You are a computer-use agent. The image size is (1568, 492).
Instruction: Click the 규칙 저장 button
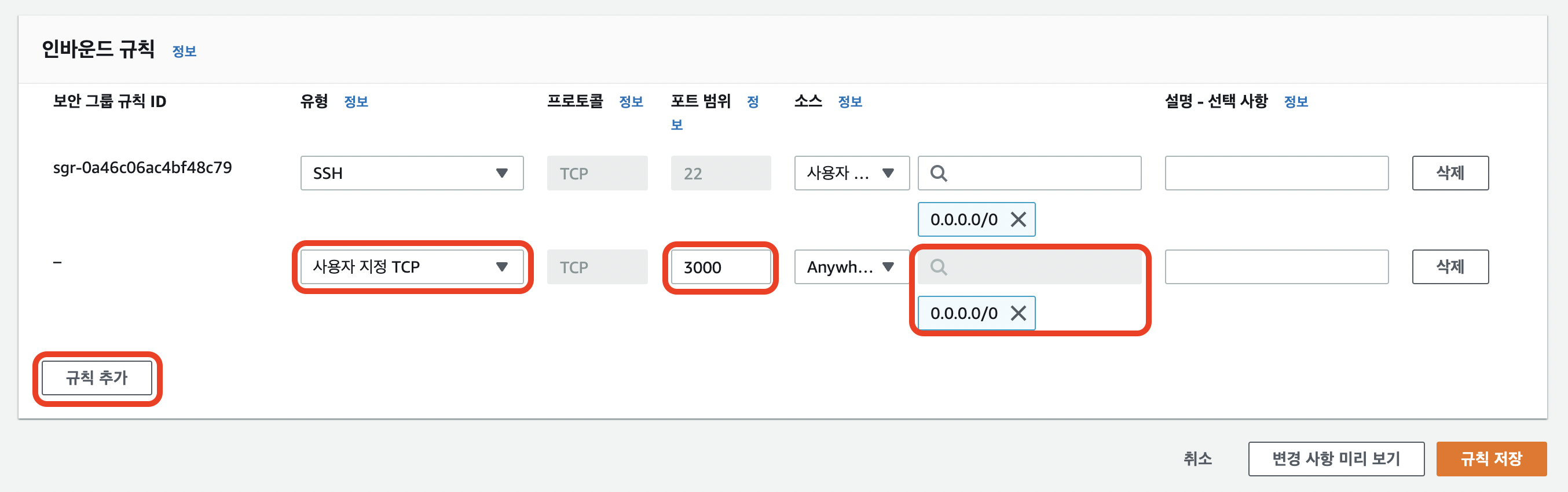(1492, 458)
